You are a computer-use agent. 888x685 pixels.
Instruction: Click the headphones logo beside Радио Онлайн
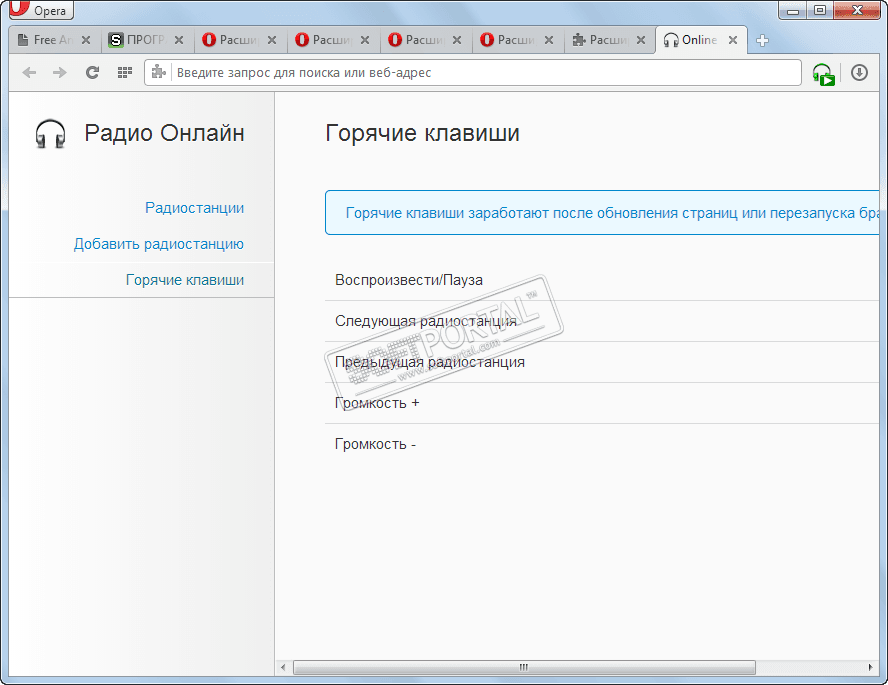(50, 134)
